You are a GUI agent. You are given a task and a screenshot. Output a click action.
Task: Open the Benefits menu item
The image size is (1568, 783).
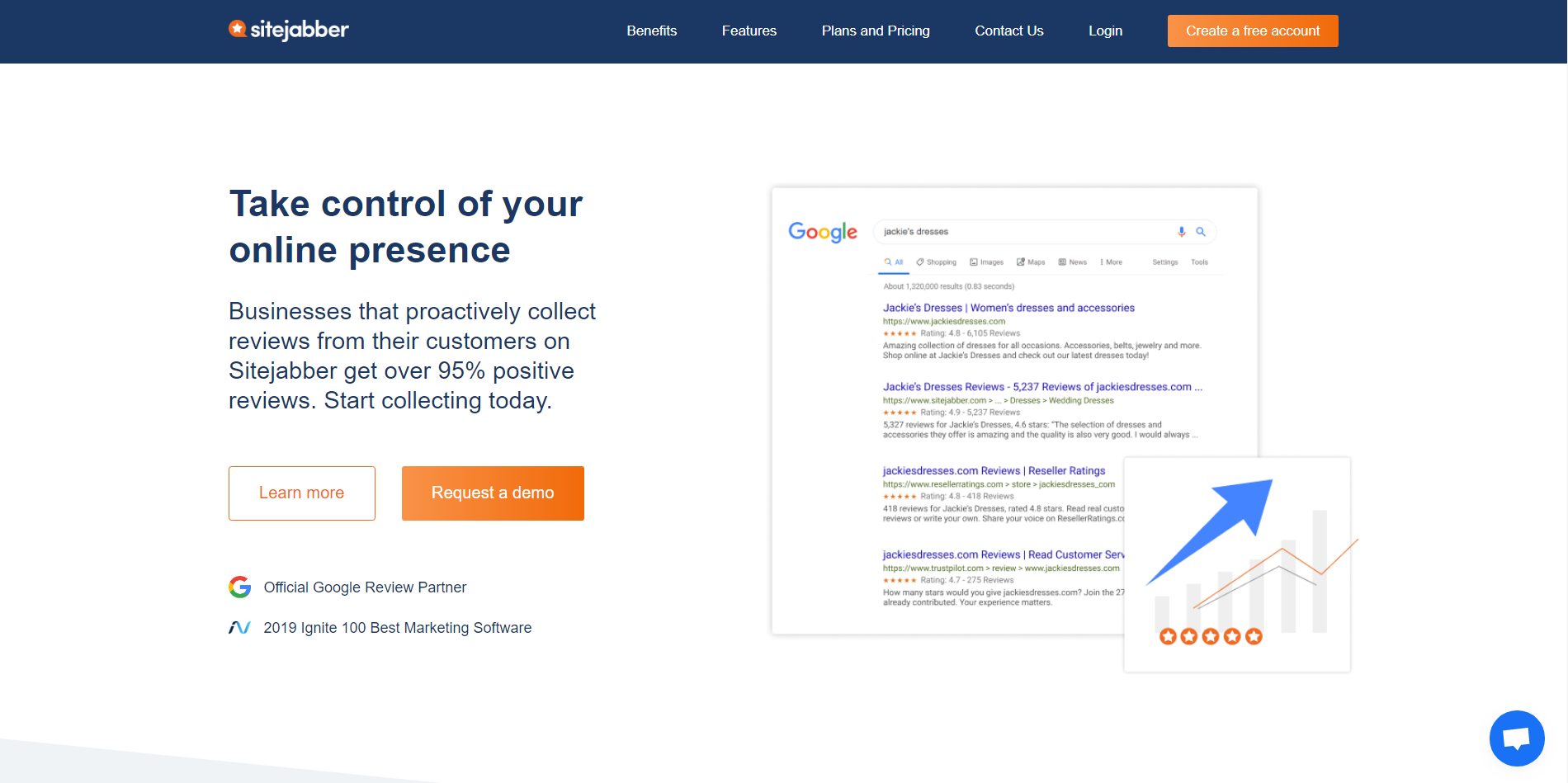pos(651,31)
